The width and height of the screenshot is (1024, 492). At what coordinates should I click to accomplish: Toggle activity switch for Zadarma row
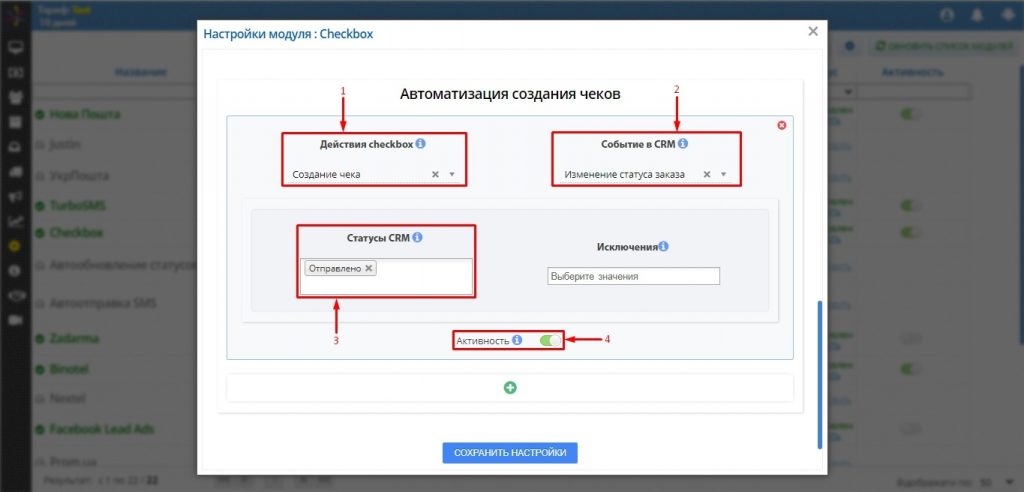pos(910,340)
